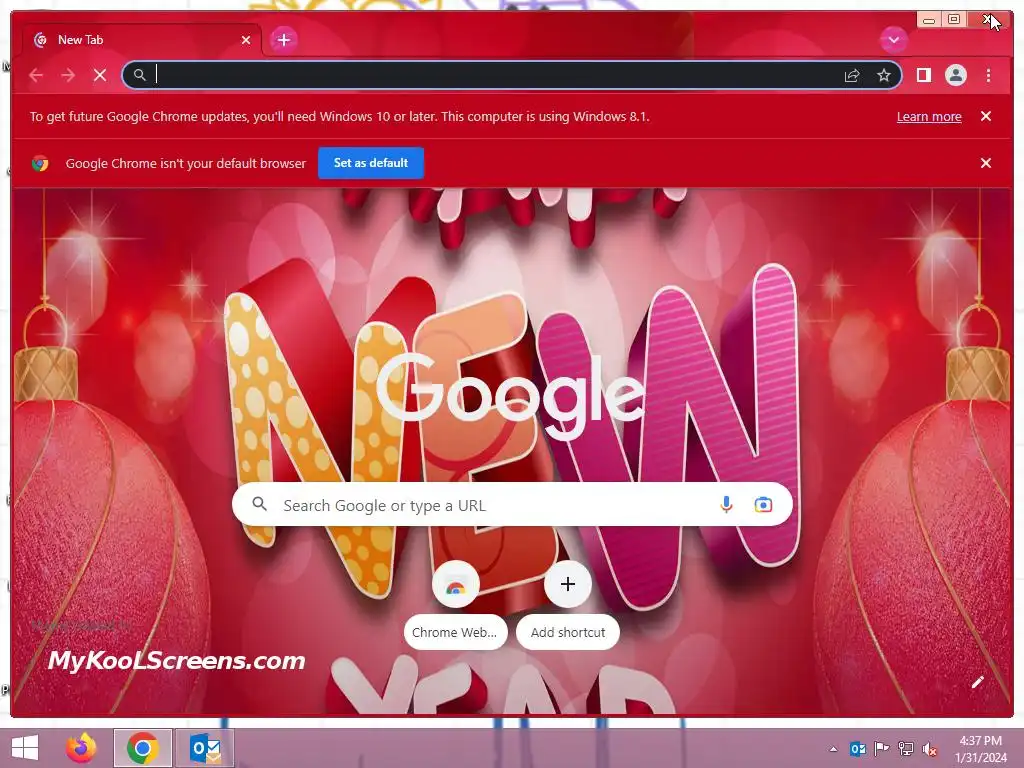Search by image with Google Lens icon
This screenshot has width=1024, height=768.
[763, 504]
